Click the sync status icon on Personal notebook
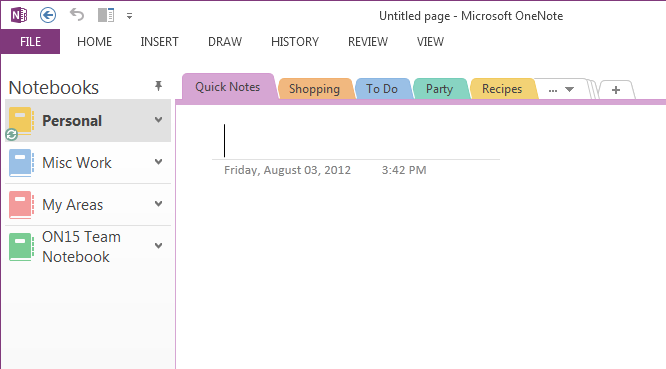 pos(11,135)
